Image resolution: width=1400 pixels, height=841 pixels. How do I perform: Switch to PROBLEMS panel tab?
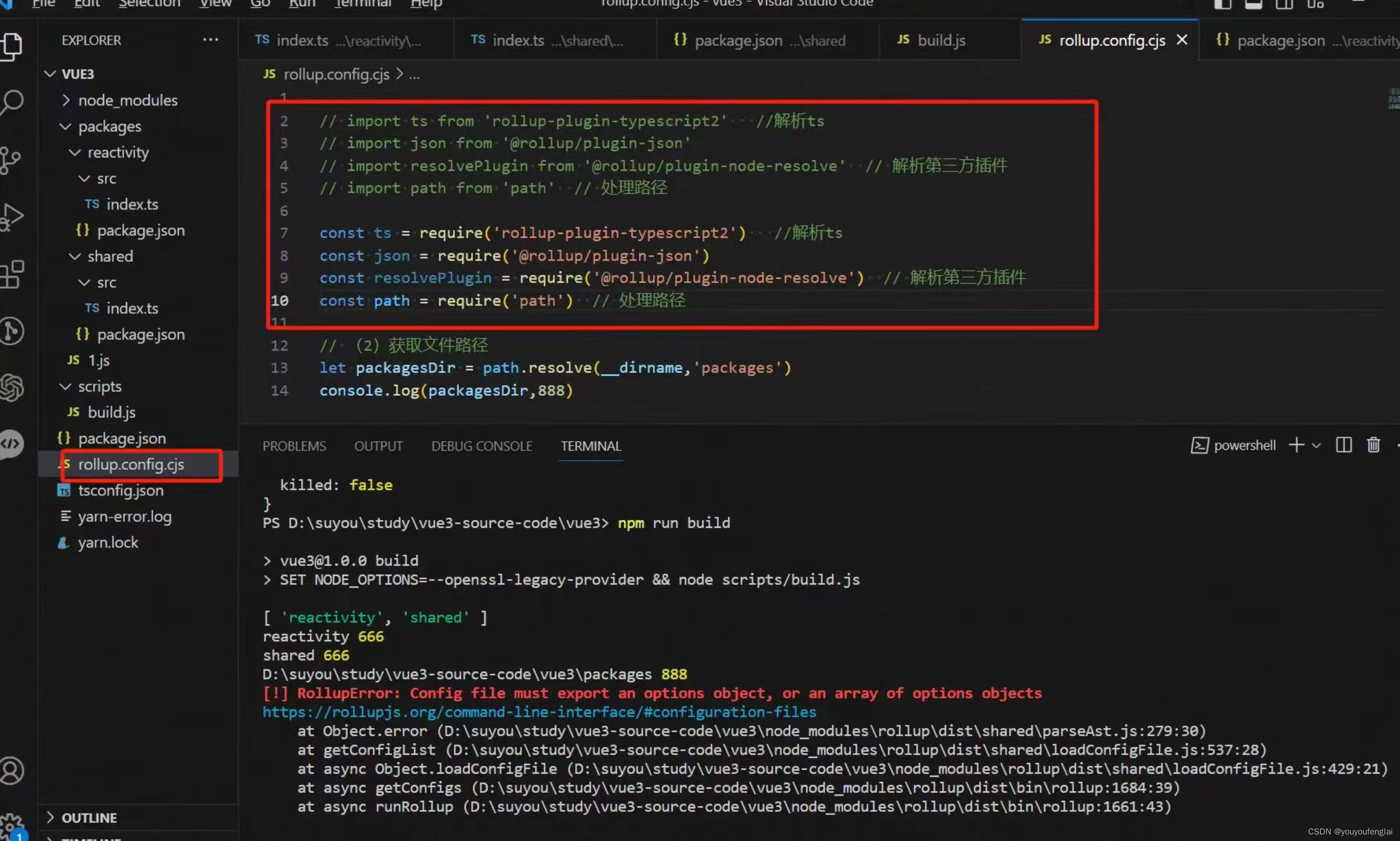tap(294, 446)
